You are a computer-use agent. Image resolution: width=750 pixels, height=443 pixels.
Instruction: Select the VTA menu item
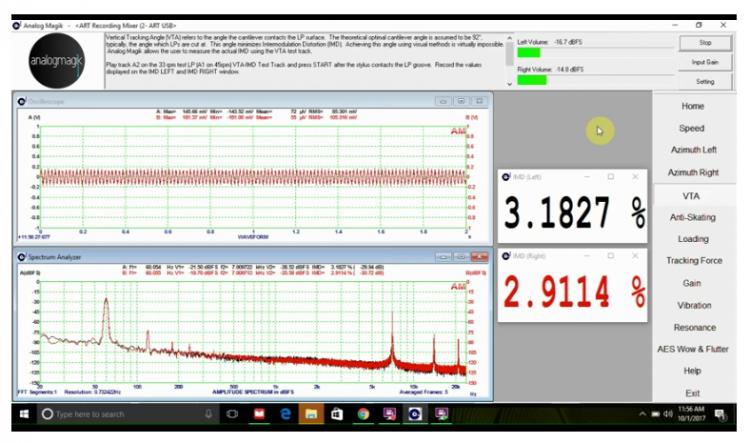click(691, 196)
